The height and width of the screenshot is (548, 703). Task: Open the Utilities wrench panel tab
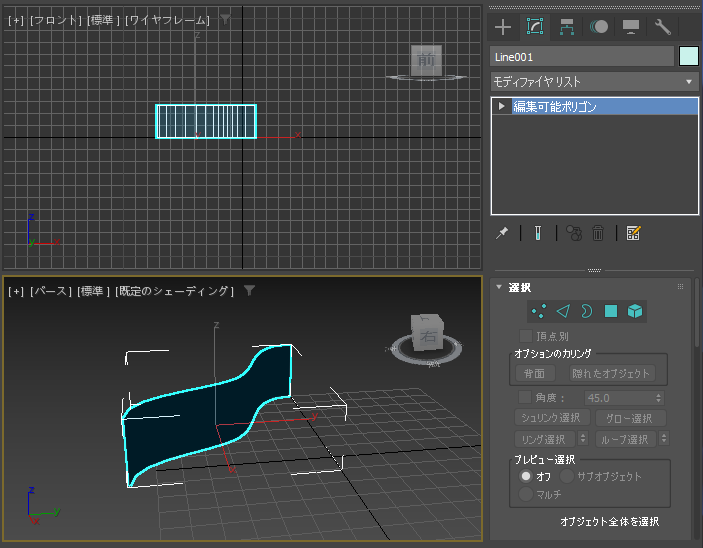[662, 27]
